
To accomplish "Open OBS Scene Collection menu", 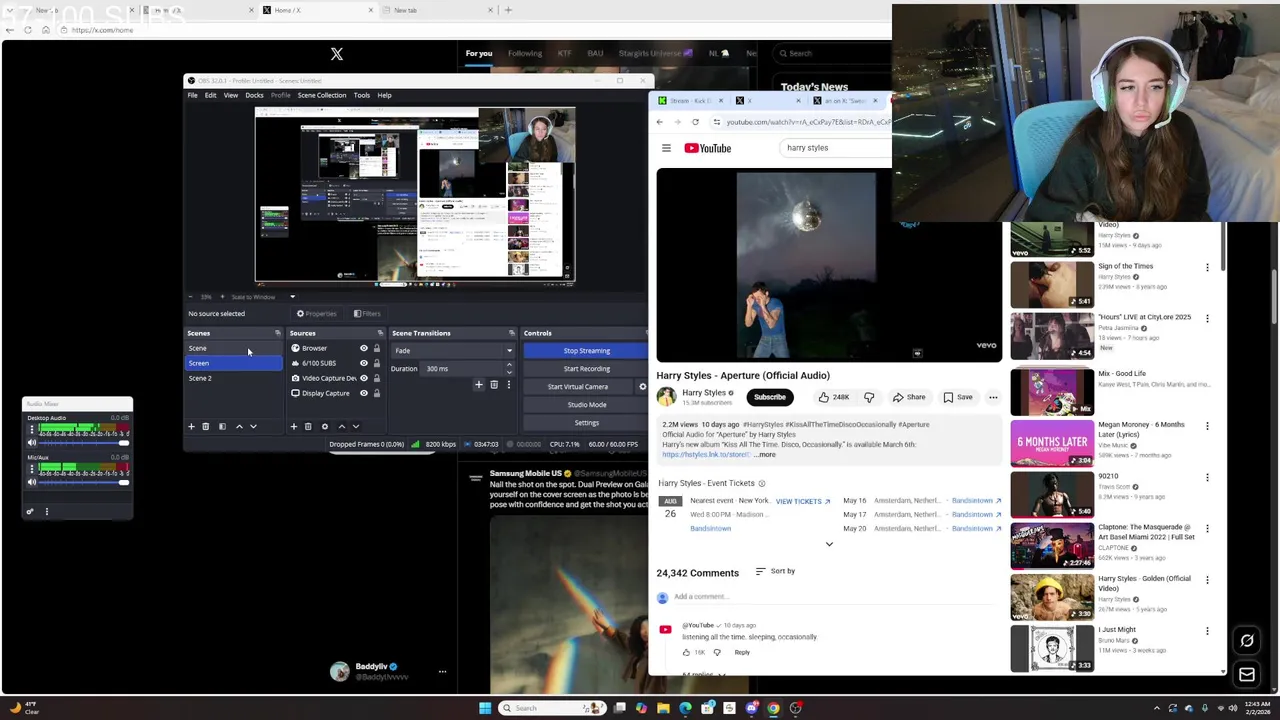I will pos(322,95).
